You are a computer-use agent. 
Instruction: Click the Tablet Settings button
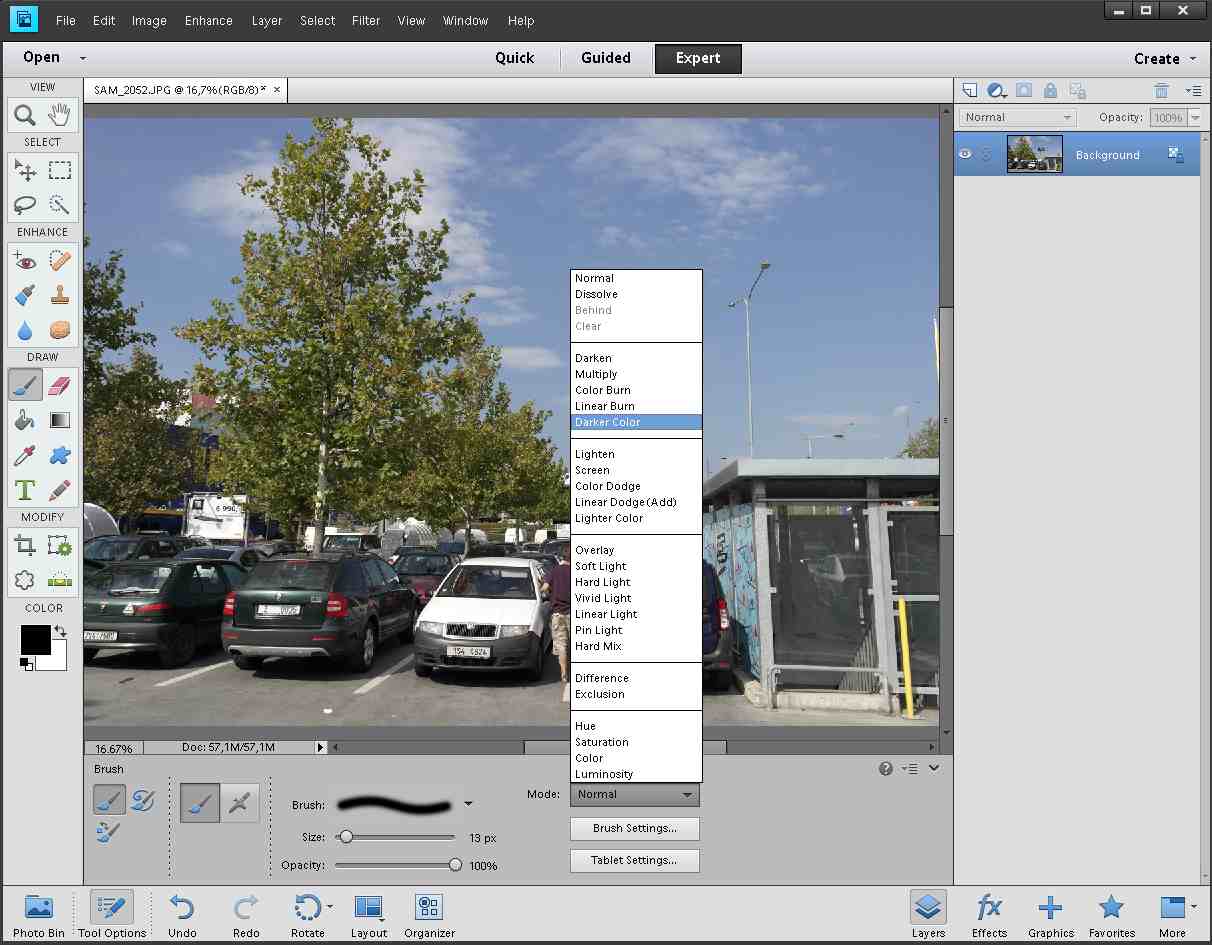[634, 860]
